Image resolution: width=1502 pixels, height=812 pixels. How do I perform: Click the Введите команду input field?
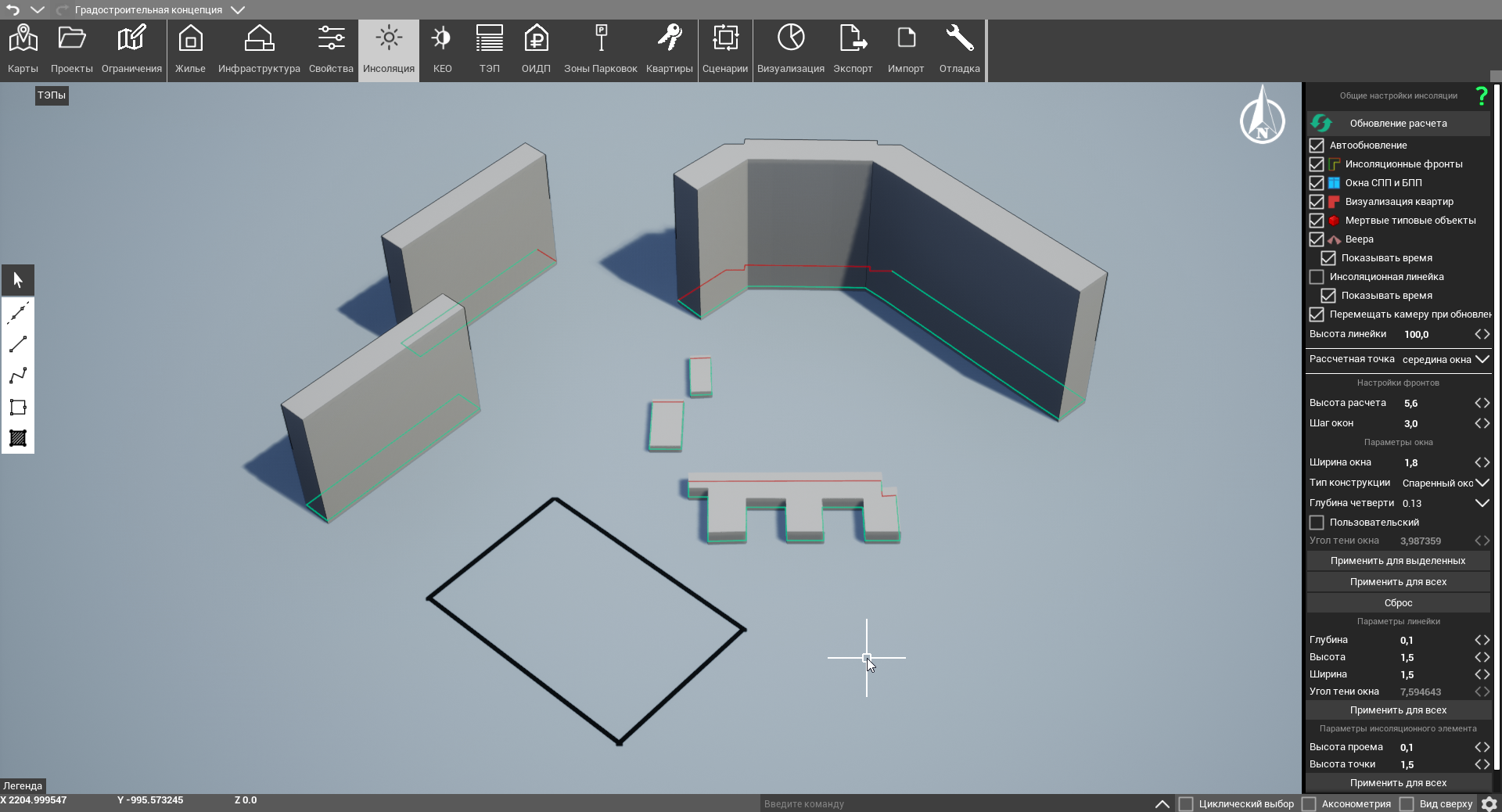click(954, 803)
